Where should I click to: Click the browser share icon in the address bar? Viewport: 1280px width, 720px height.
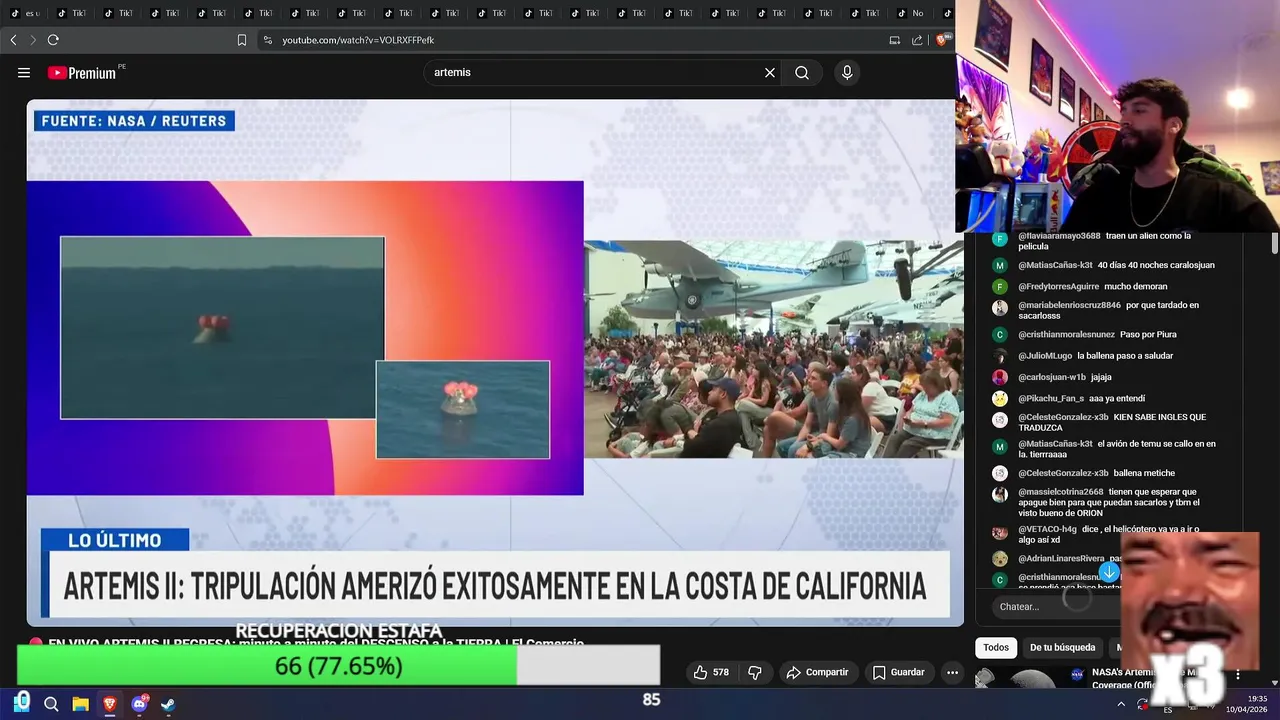click(917, 40)
